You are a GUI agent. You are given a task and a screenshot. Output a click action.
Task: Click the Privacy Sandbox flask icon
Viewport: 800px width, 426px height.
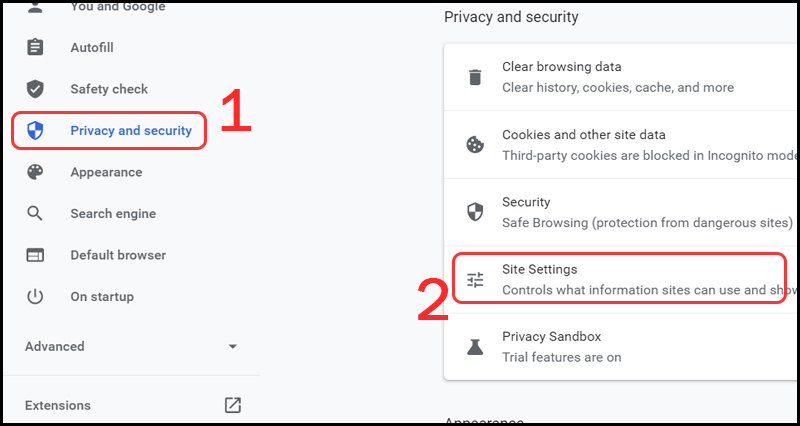tap(476, 347)
